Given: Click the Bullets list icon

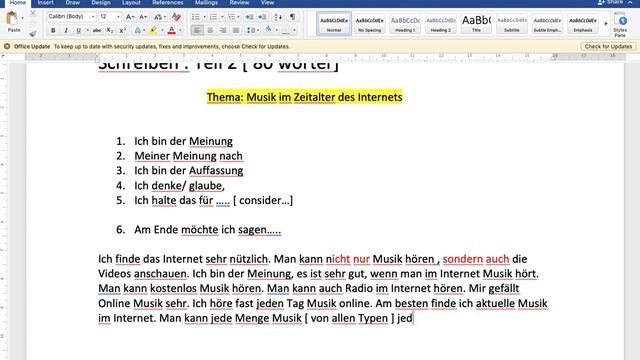Looking at the screenshot, I should [196, 17].
